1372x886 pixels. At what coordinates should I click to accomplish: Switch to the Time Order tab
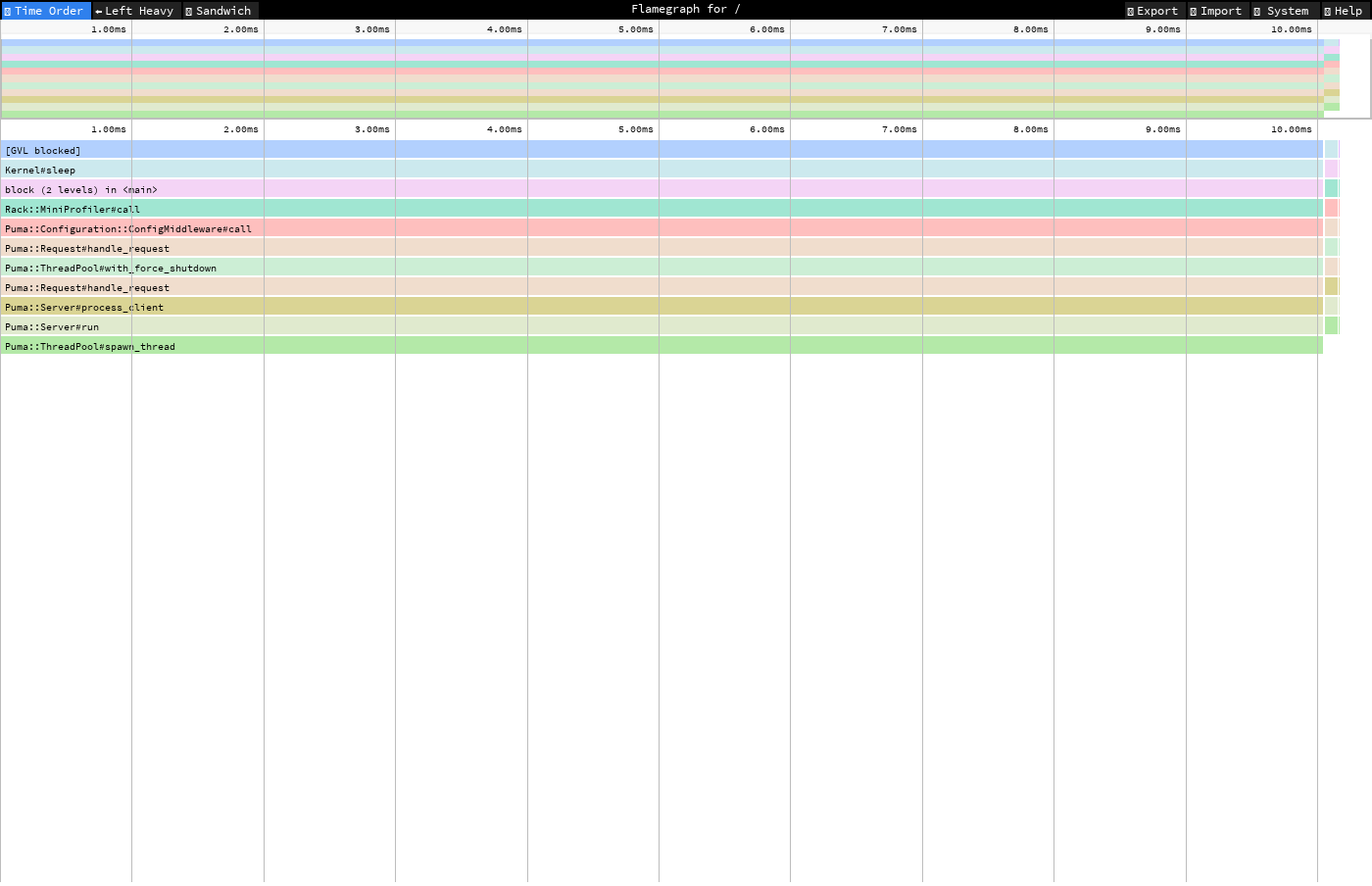click(x=44, y=11)
